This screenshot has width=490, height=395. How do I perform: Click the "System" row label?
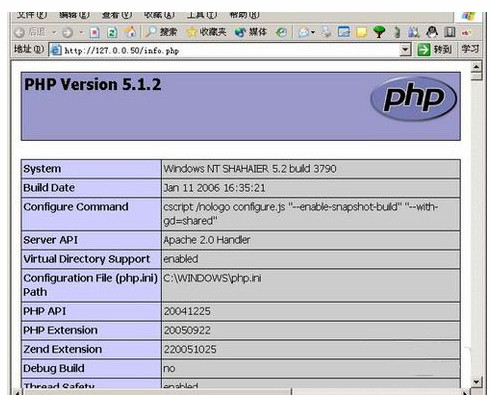click(x=42, y=169)
